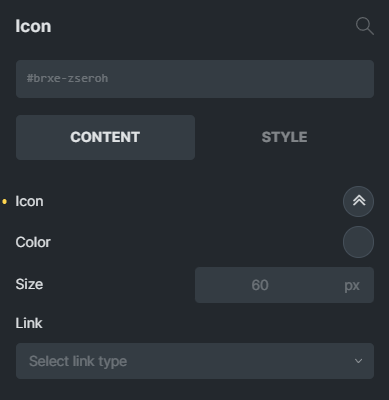Click the Select link type placeholder text
389x400 pixels.
pyautogui.click(x=78, y=361)
